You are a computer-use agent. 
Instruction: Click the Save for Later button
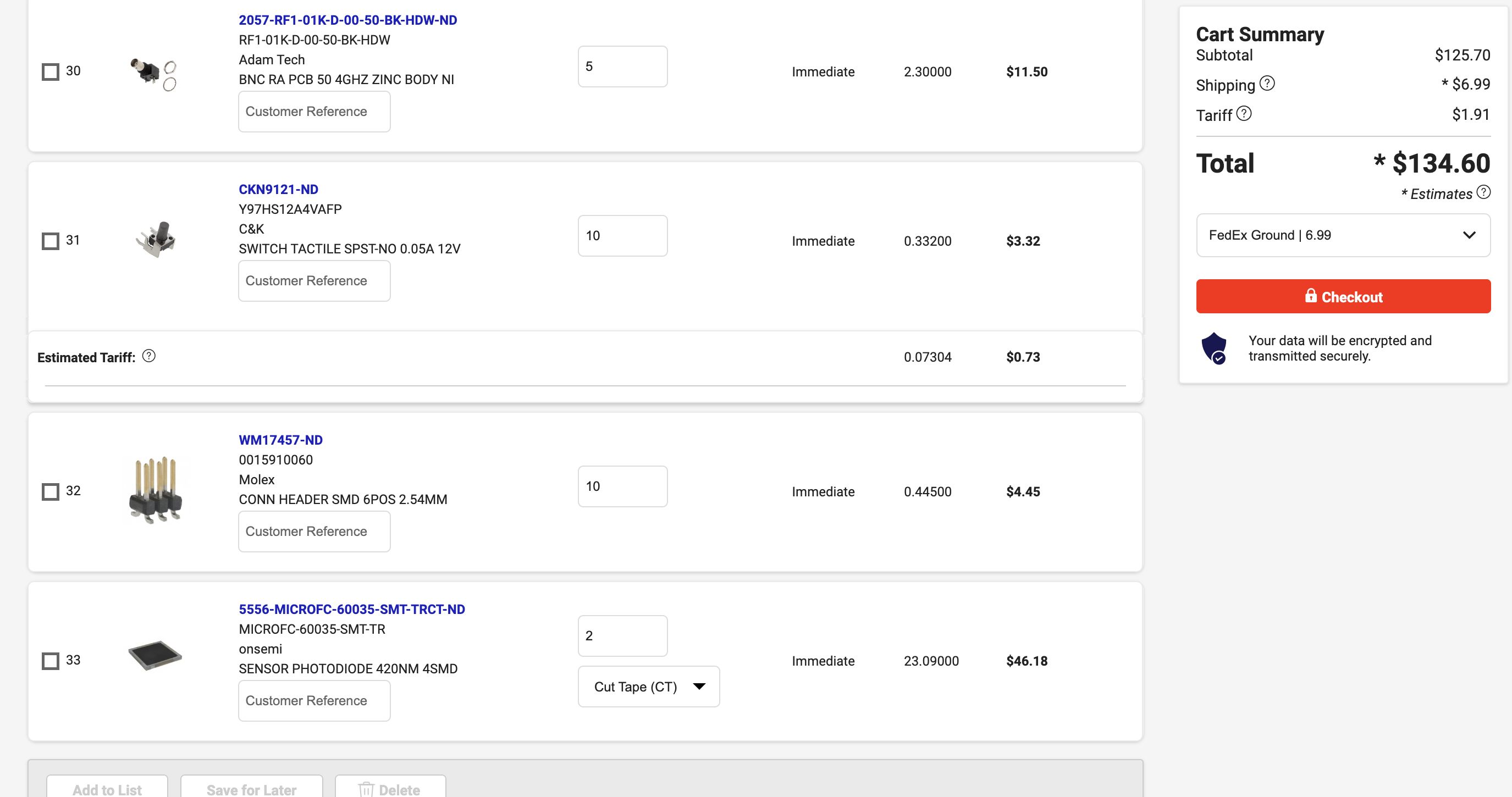tap(251, 789)
